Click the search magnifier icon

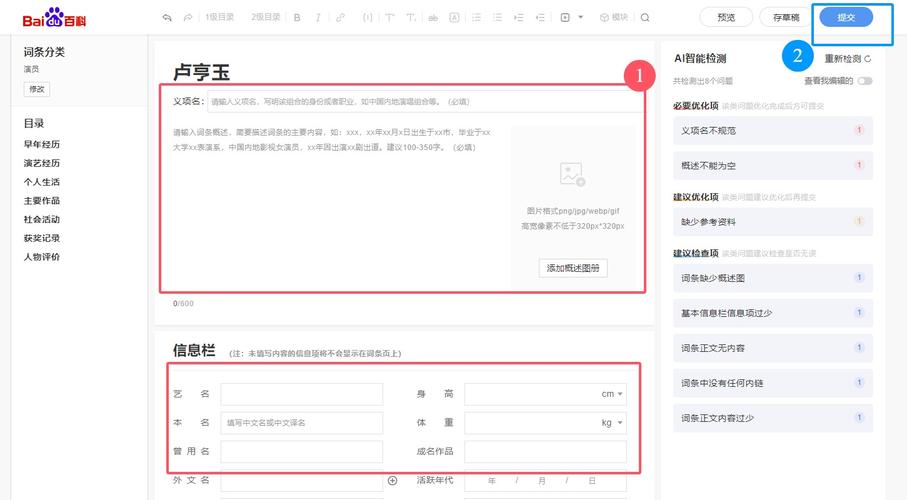tap(645, 17)
